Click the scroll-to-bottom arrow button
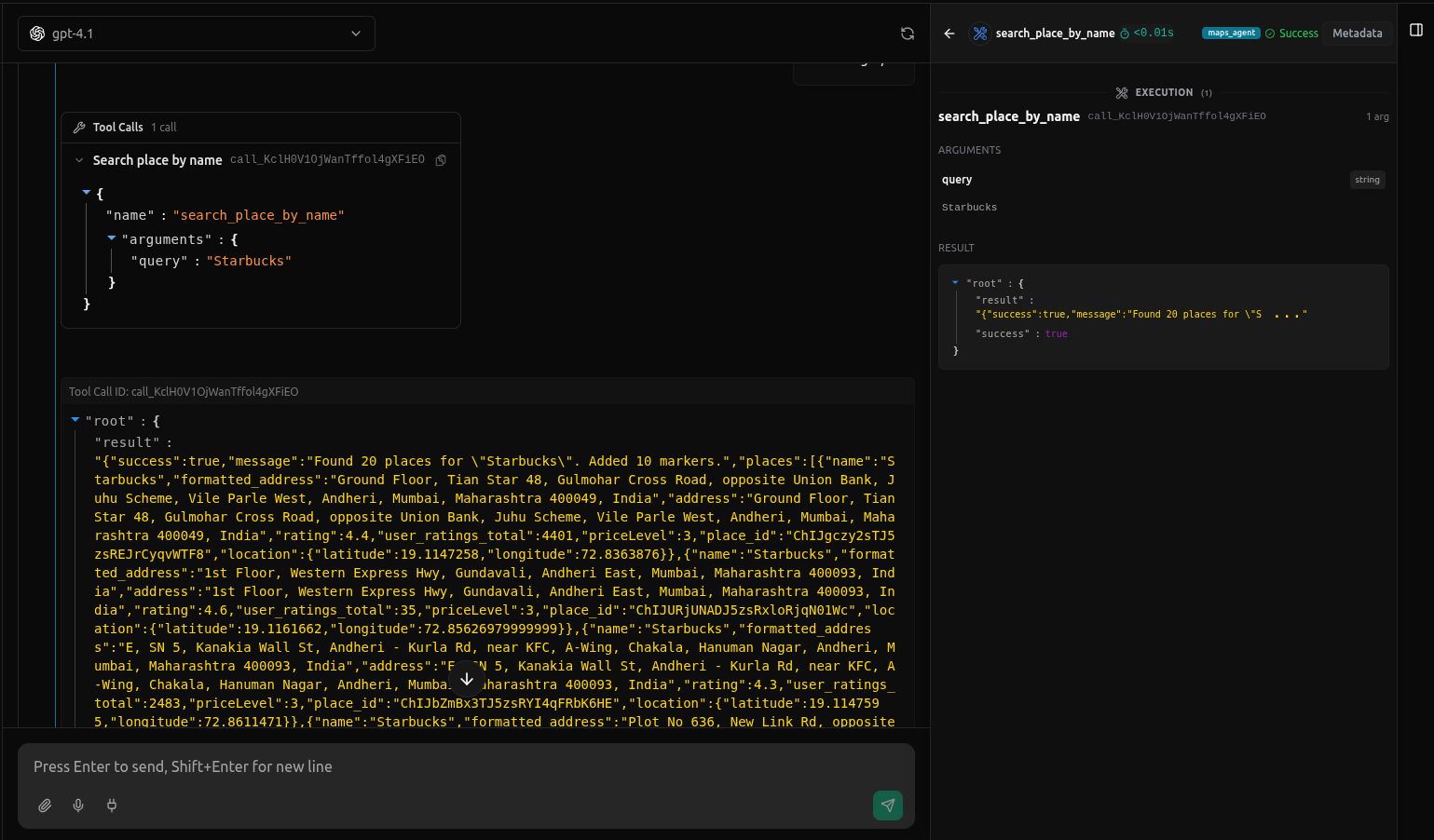Viewport: 1434px width, 840px height. pyautogui.click(x=466, y=679)
